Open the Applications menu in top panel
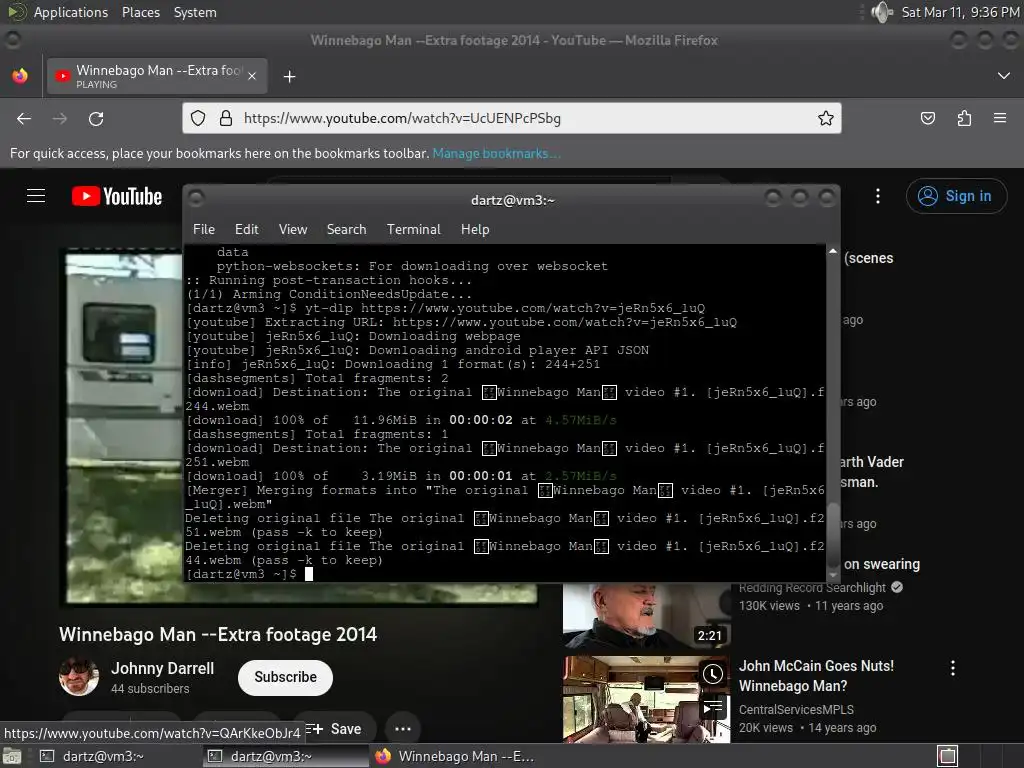 71,12
